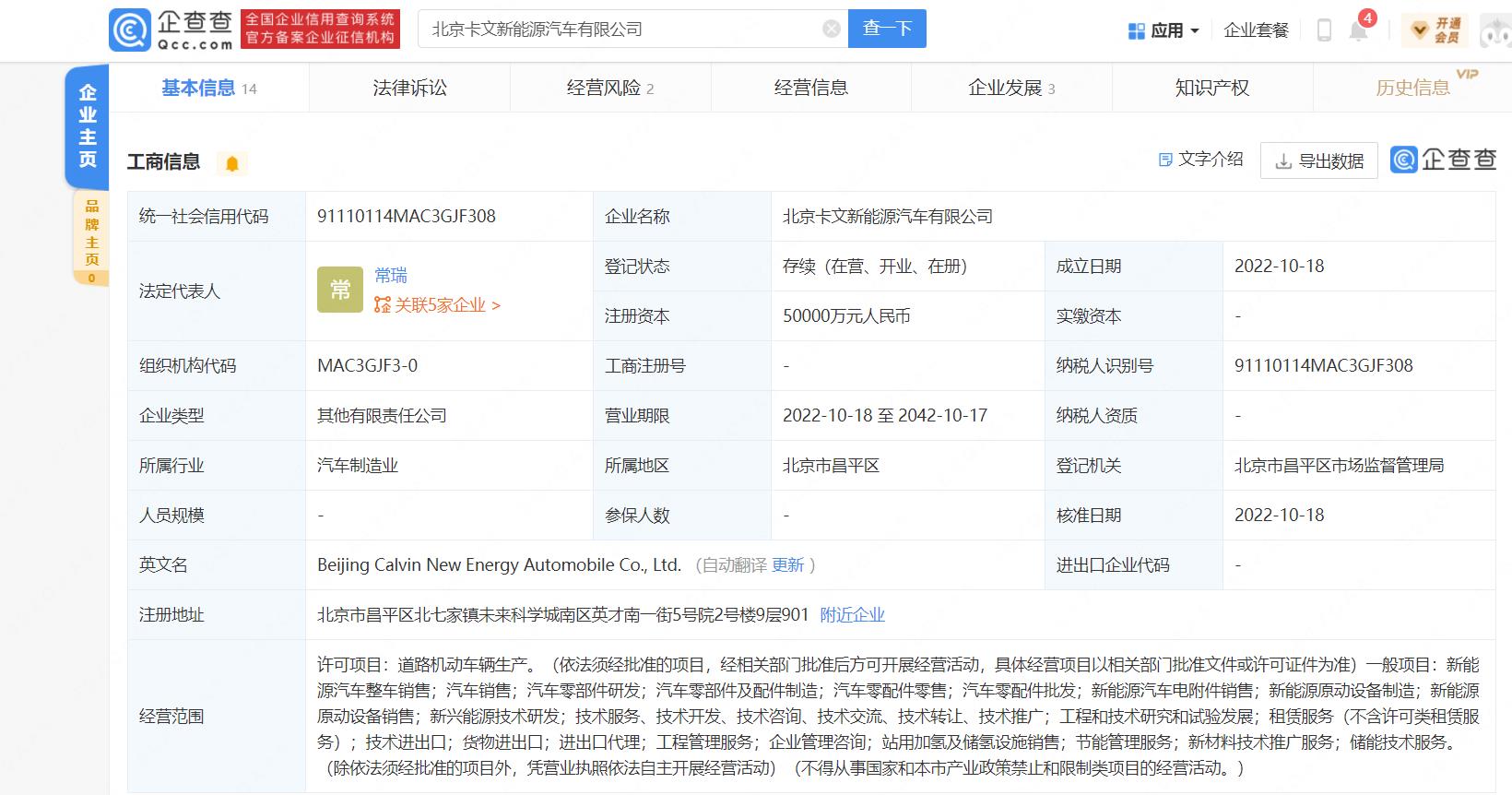Open the 文字介绍 text introduction
The width and height of the screenshot is (1512, 795).
point(1200,160)
